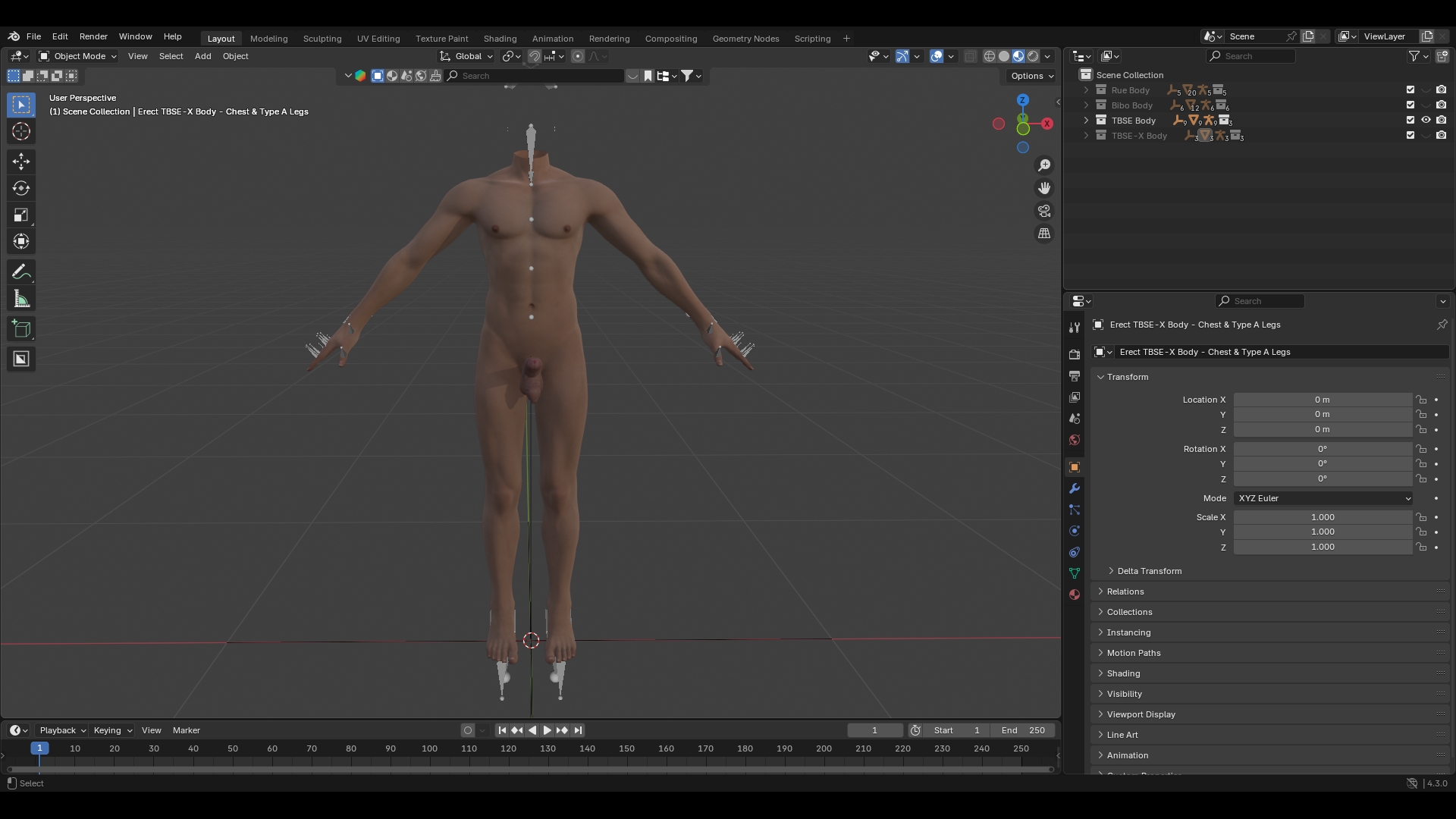
Task: Toggle the camera view icon
Action: [x=1044, y=211]
